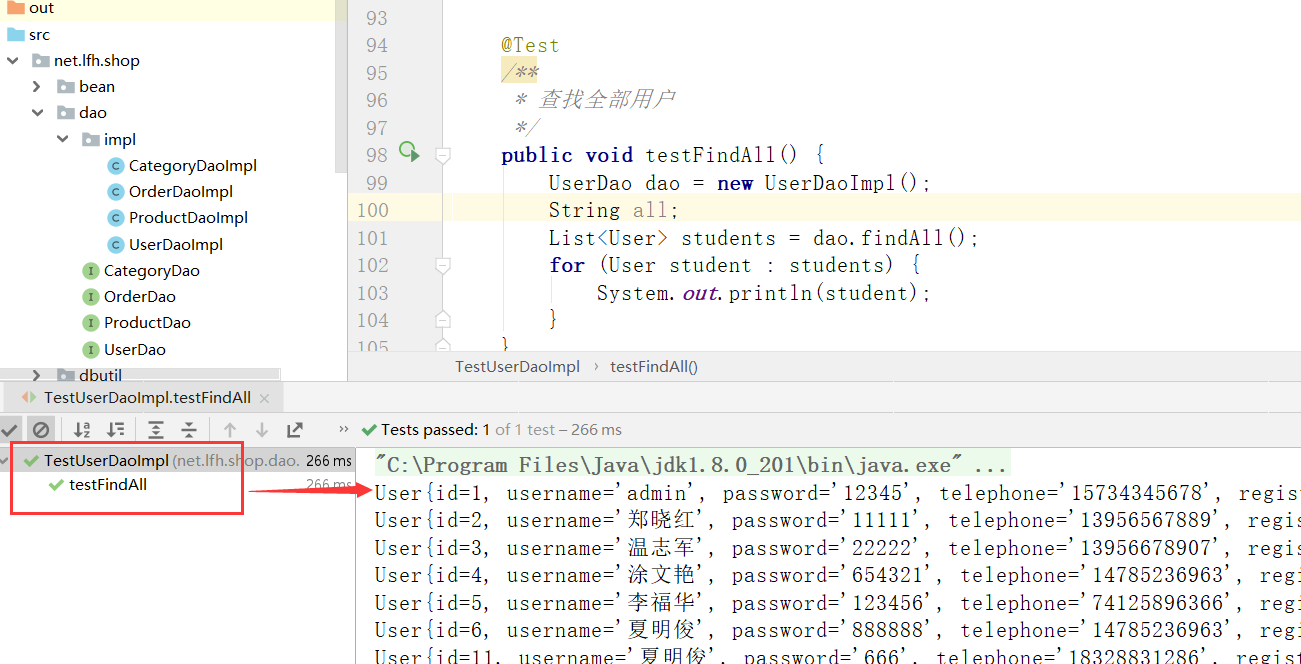The height and width of the screenshot is (664, 1301).
Task: Open the CategoryDaoImpl class
Action: (x=193, y=165)
